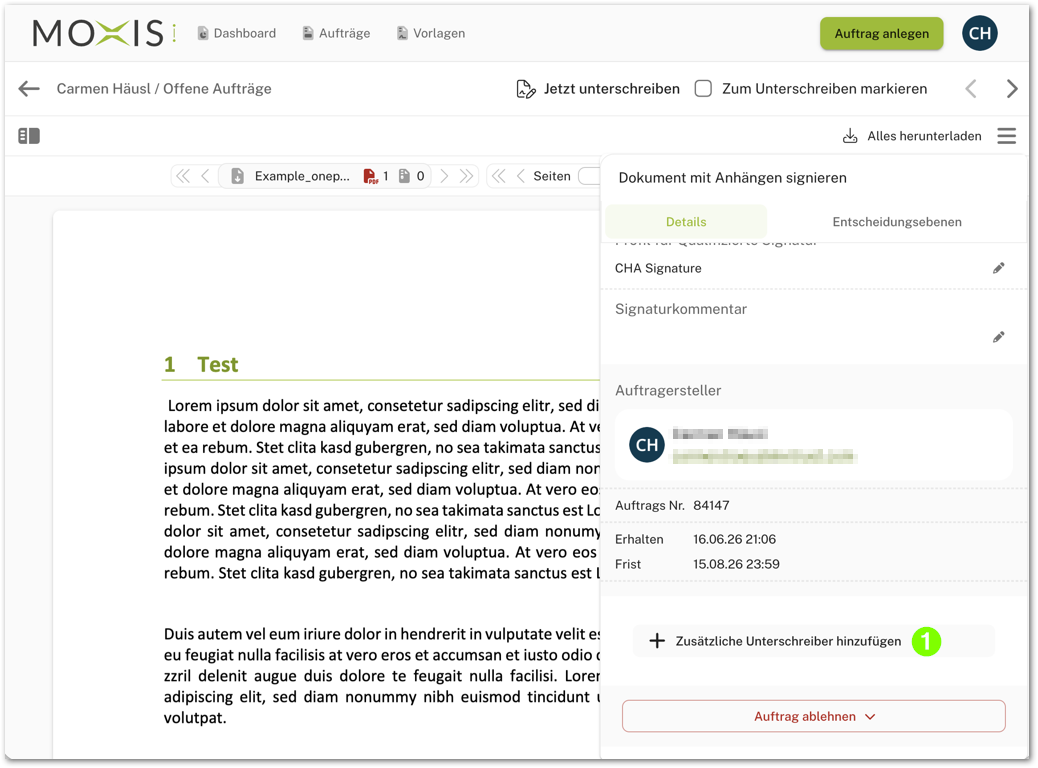
Task: Download the Example_onep... document icon
Action: coord(237,176)
